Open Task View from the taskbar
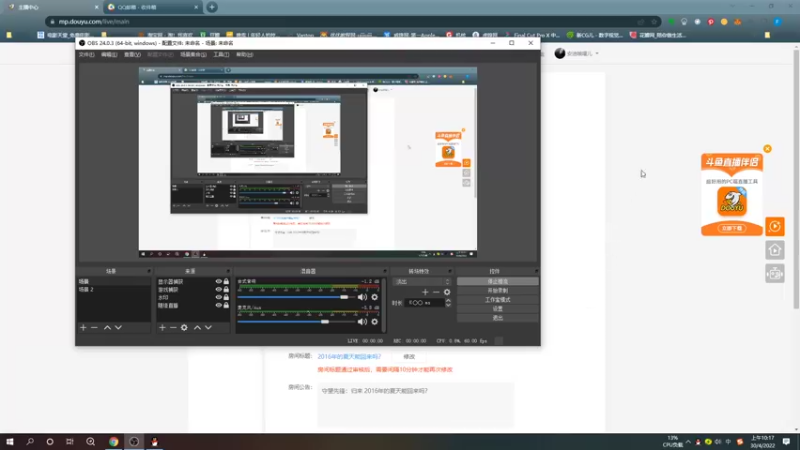 click(70, 441)
